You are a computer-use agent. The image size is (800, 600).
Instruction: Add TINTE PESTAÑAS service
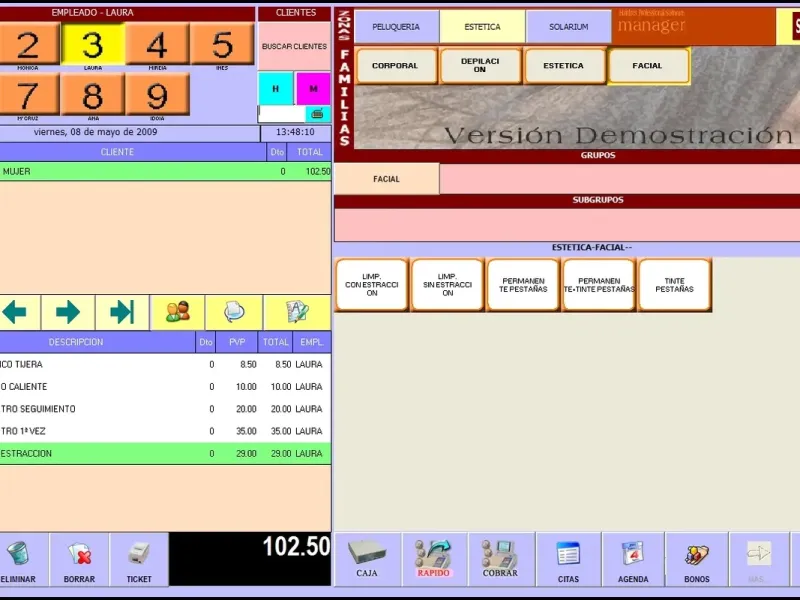point(674,285)
